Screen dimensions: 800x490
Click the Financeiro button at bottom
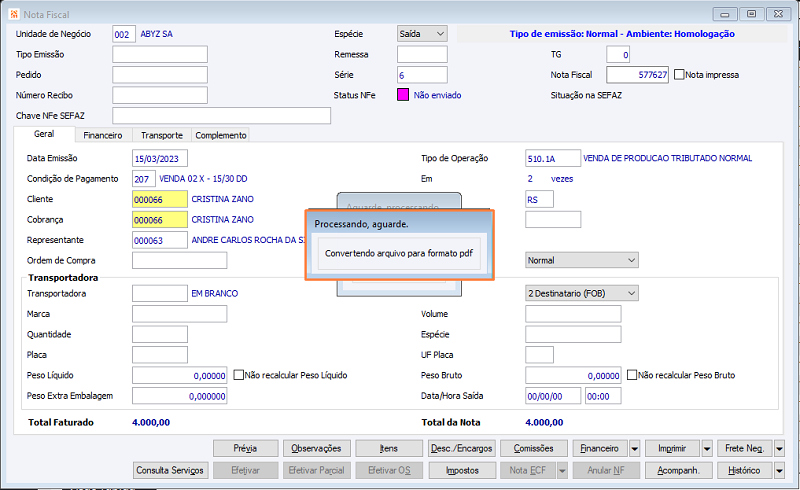[x=600, y=449]
